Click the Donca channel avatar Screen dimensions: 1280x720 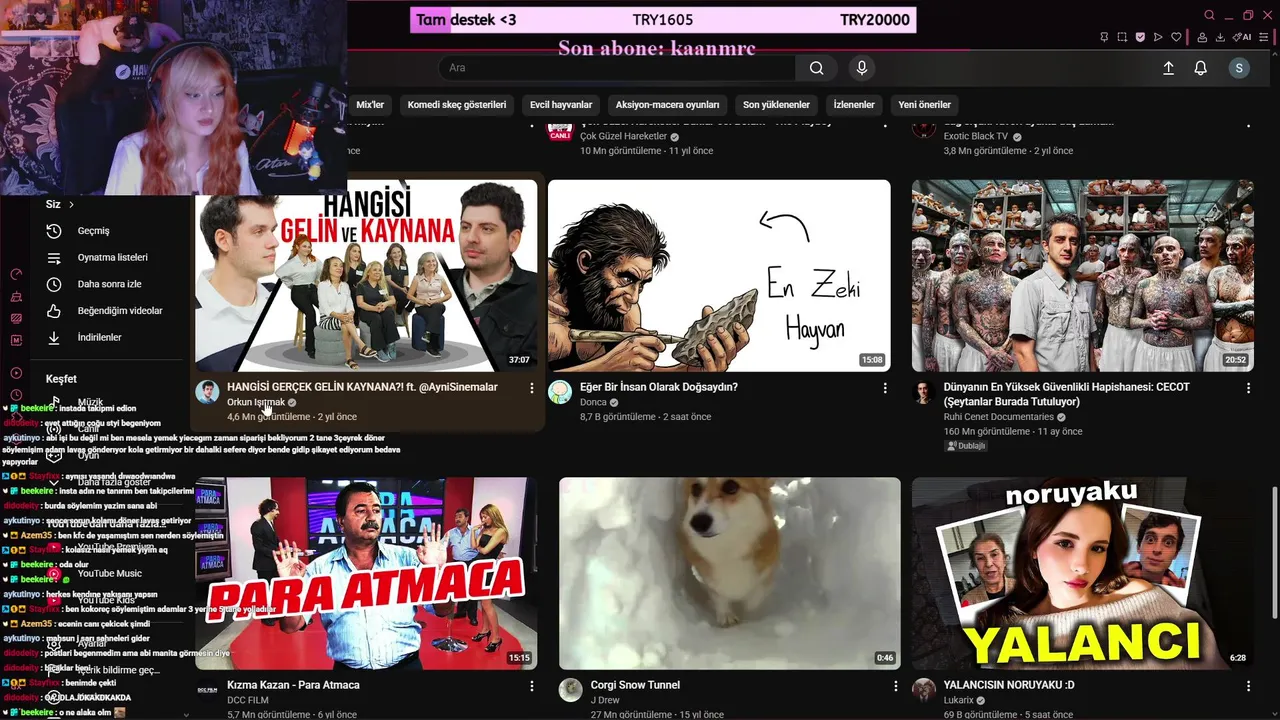[x=560, y=392]
